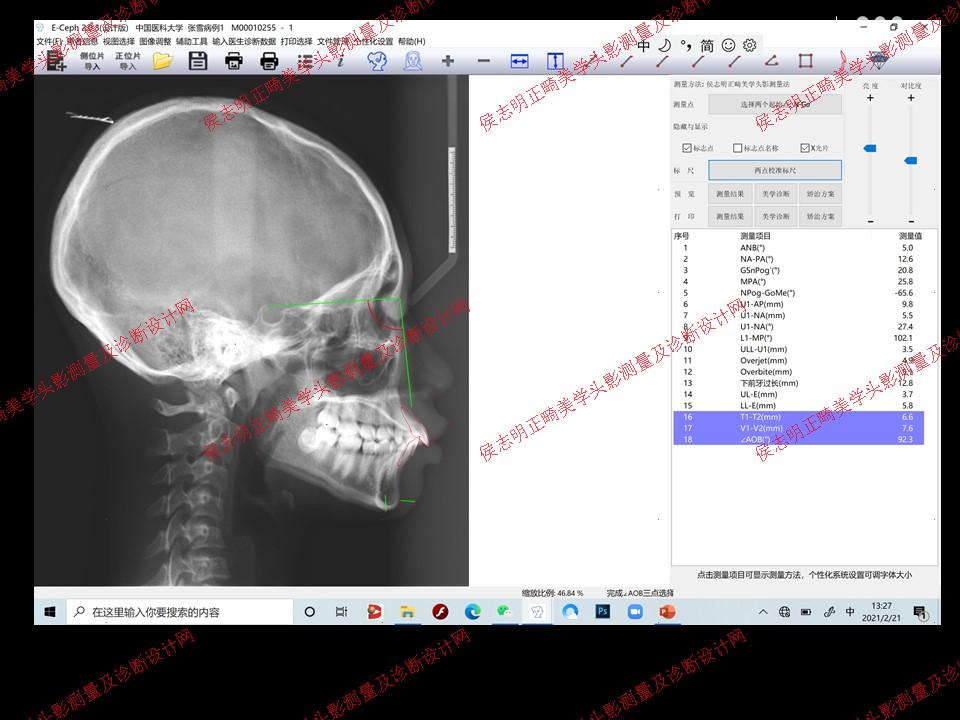Open the 文件(F) menu
The image size is (960, 720).
pos(49,41)
